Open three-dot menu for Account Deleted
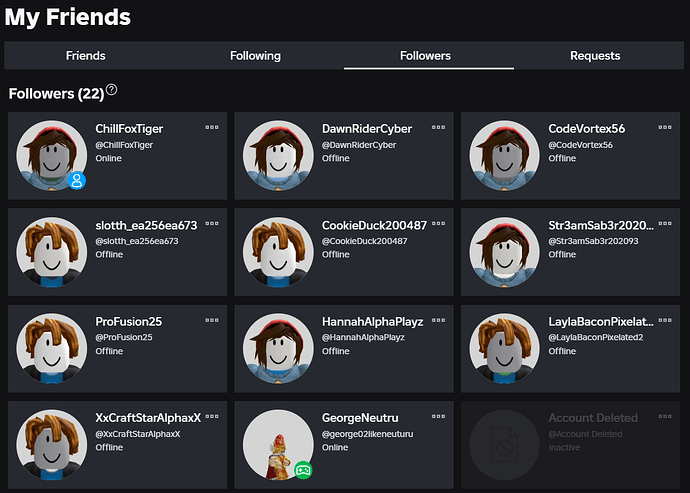 coord(665,416)
